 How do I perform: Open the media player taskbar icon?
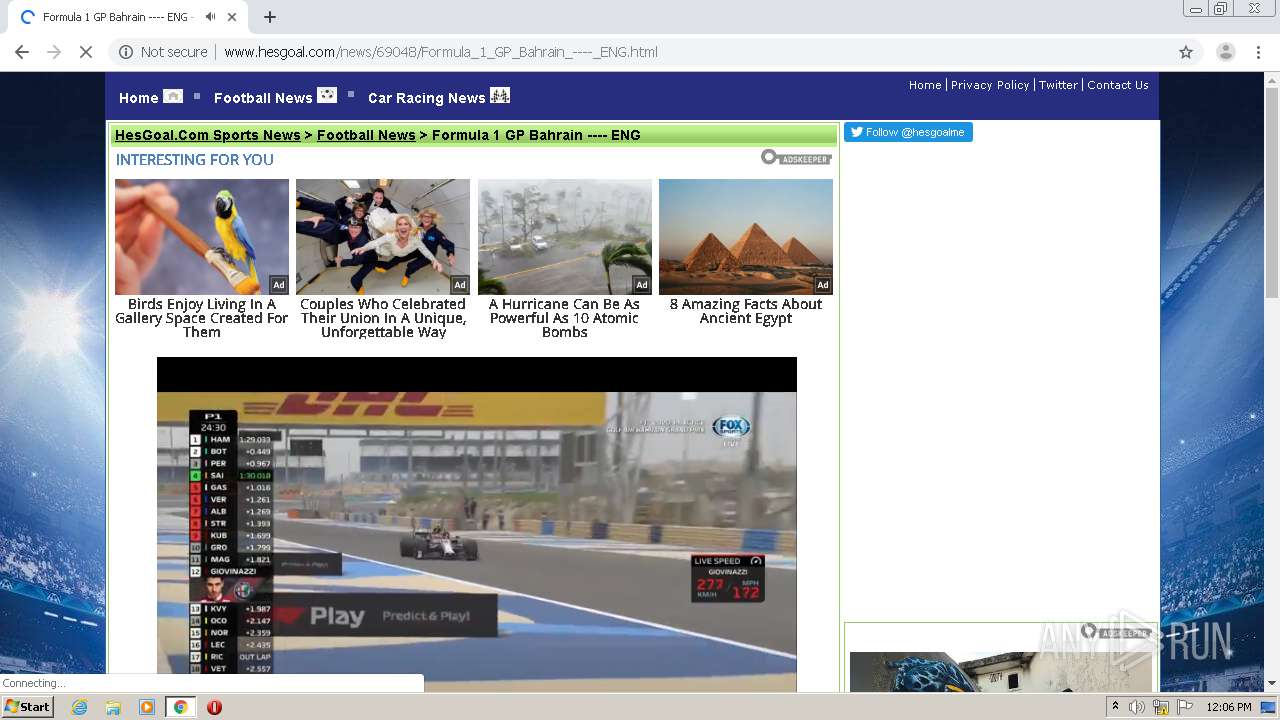(x=147, y=707)
